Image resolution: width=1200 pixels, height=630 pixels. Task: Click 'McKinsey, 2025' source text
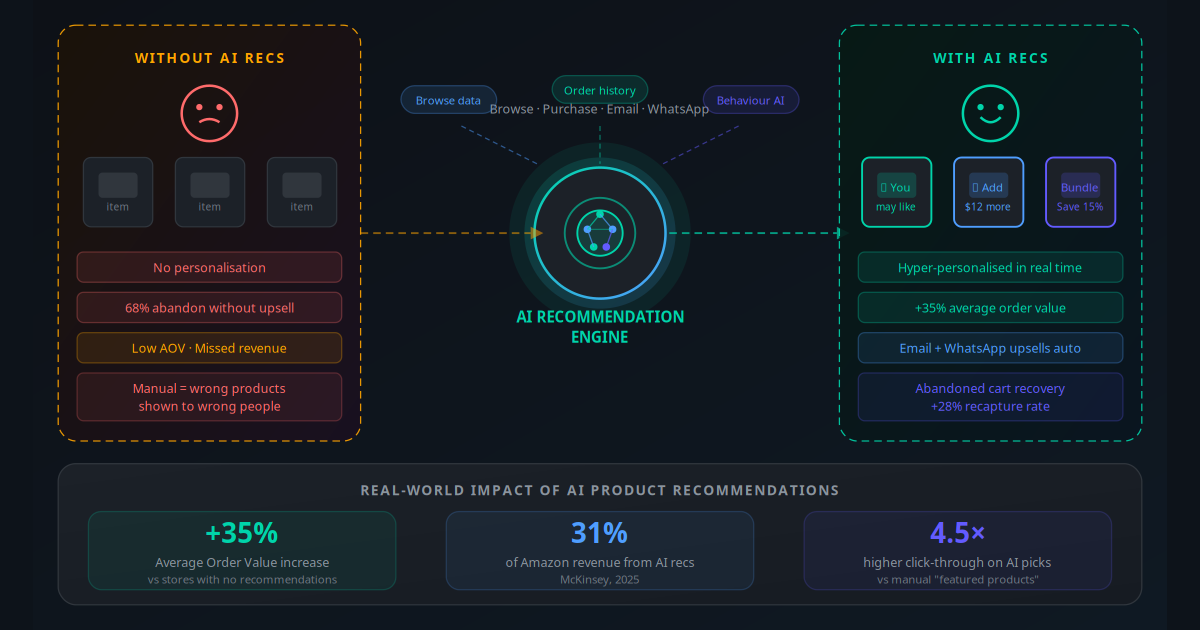(600, 579)
